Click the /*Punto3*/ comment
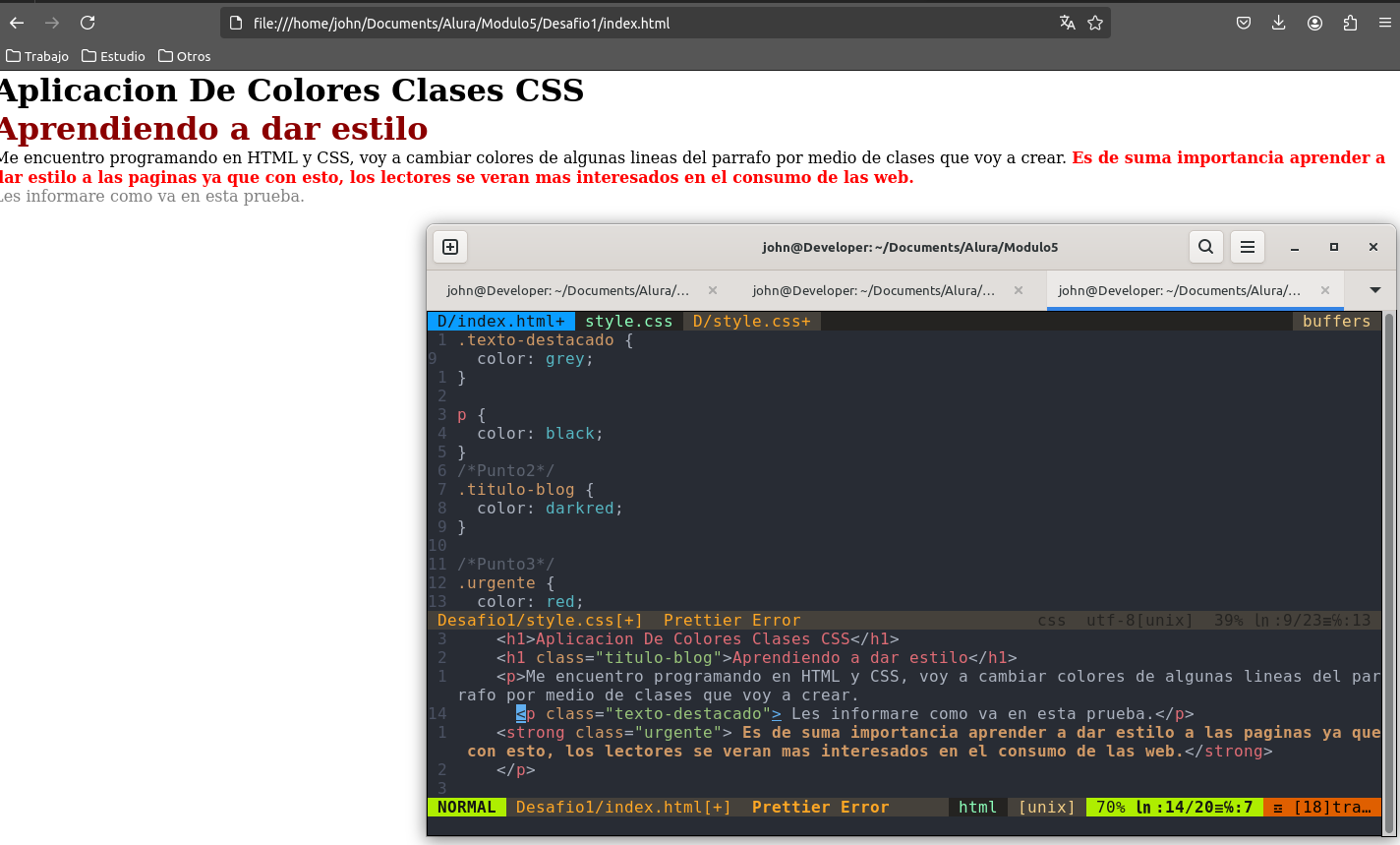This screenshot has height=845, width=1400. click(506, 565)
